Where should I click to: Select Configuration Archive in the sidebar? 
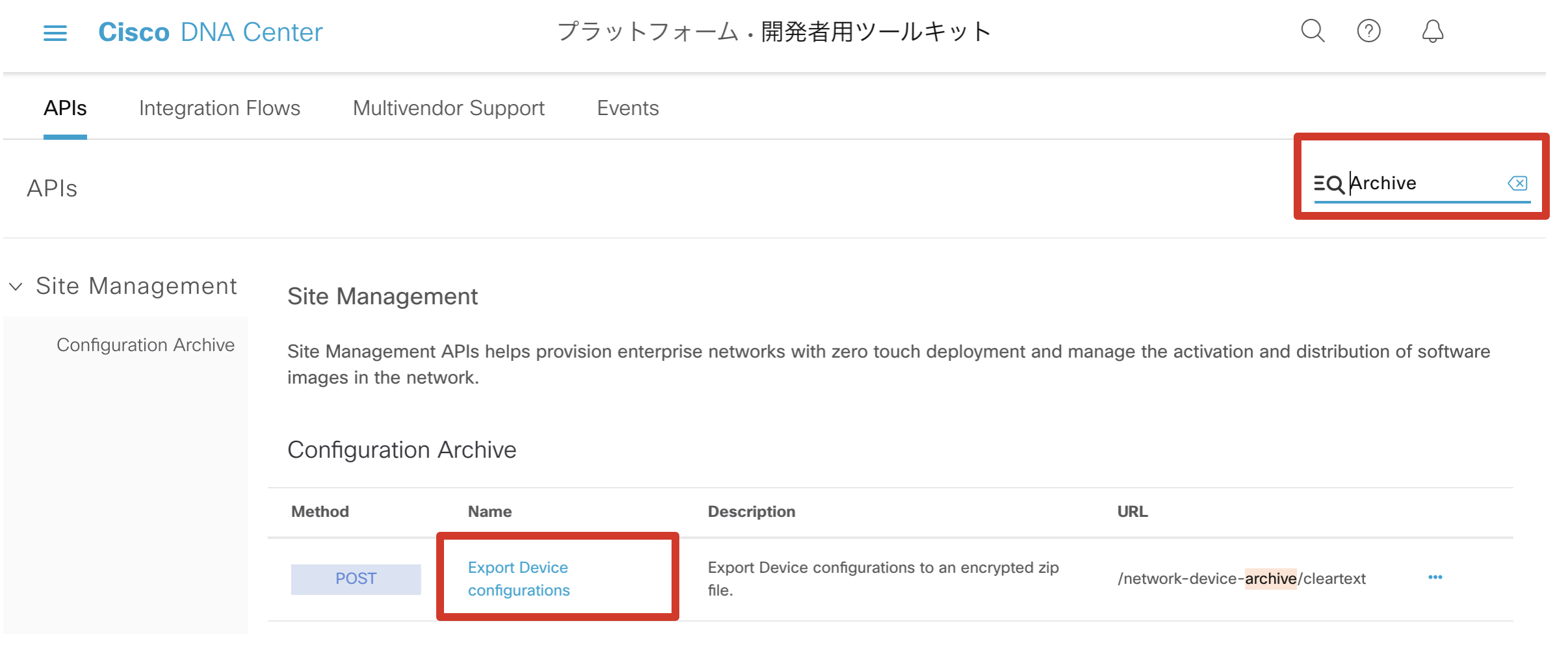tap(146, 345)
